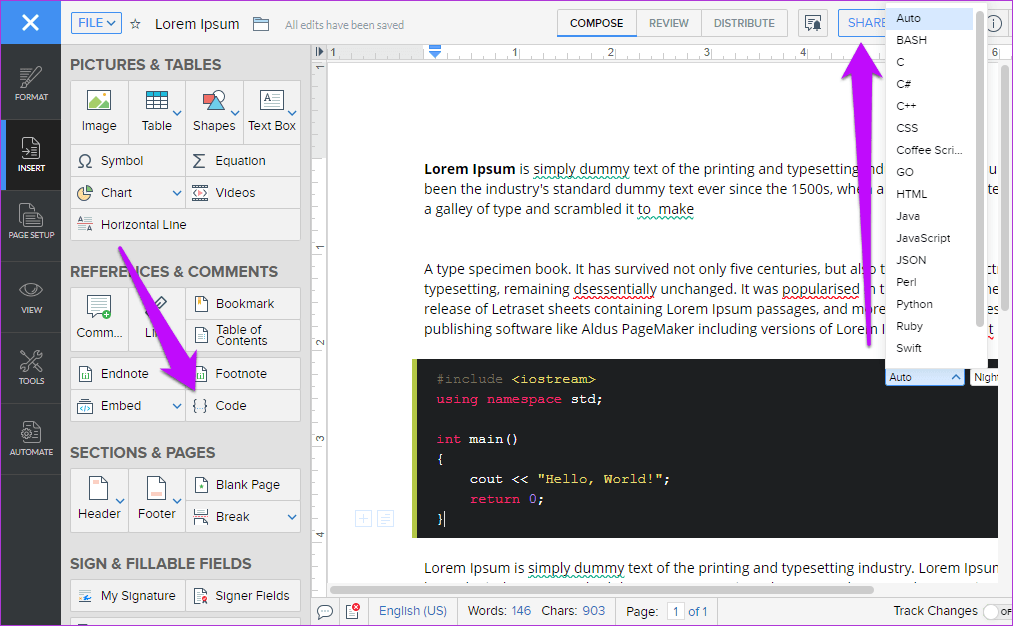Insert a Blank Page
Screen dimensions: 1013x626
(243, 485)
